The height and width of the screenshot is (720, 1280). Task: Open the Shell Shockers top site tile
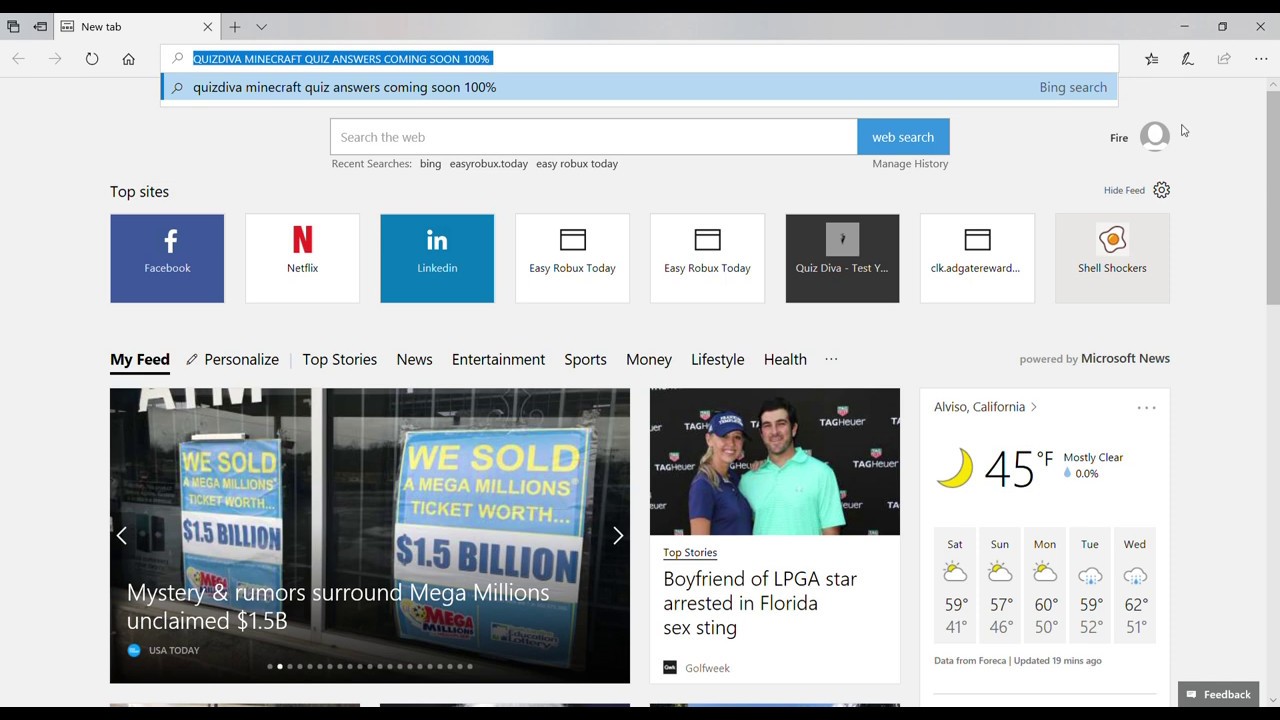pyautogui.click(x=1112, y=258)
